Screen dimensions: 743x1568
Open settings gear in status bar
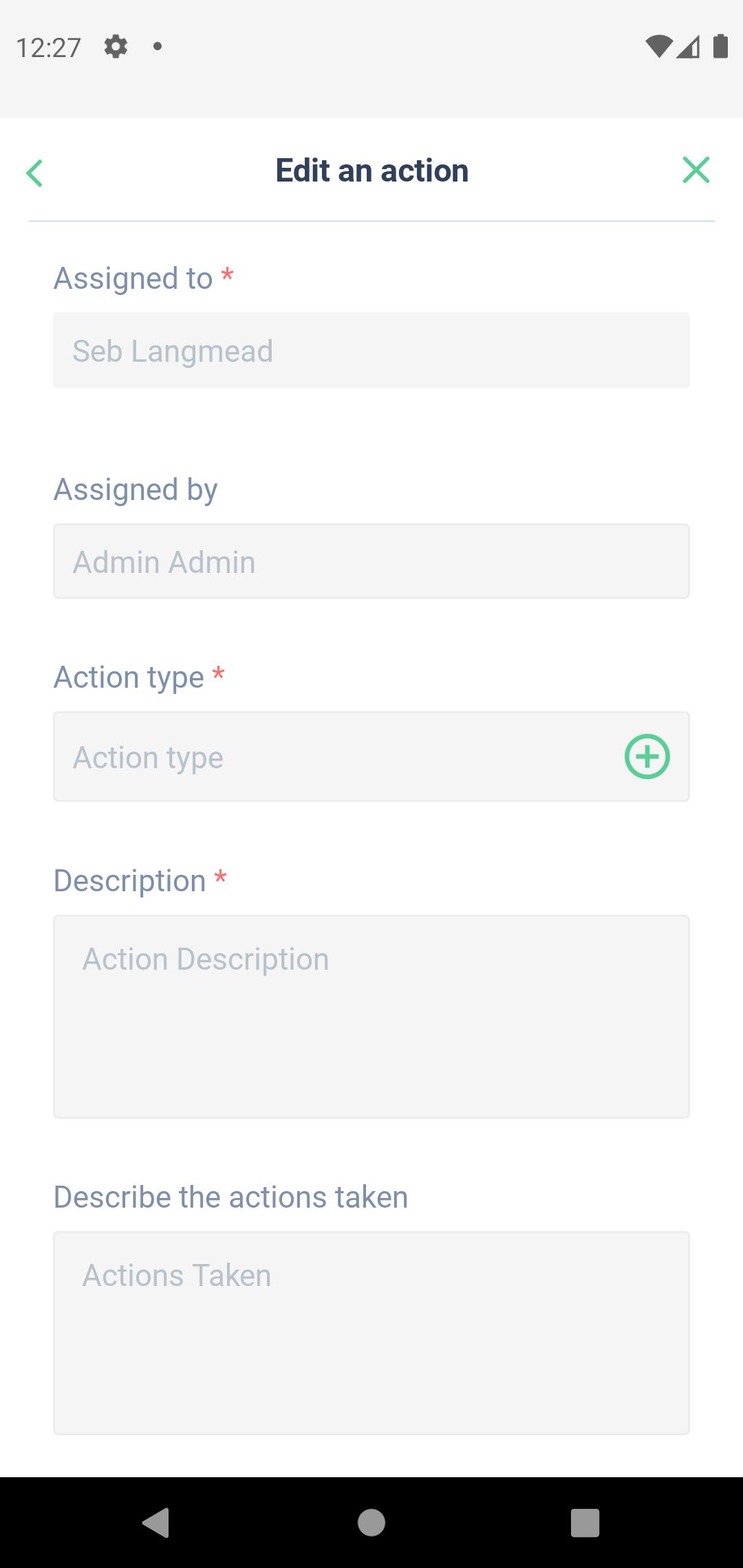pos(116,47)
